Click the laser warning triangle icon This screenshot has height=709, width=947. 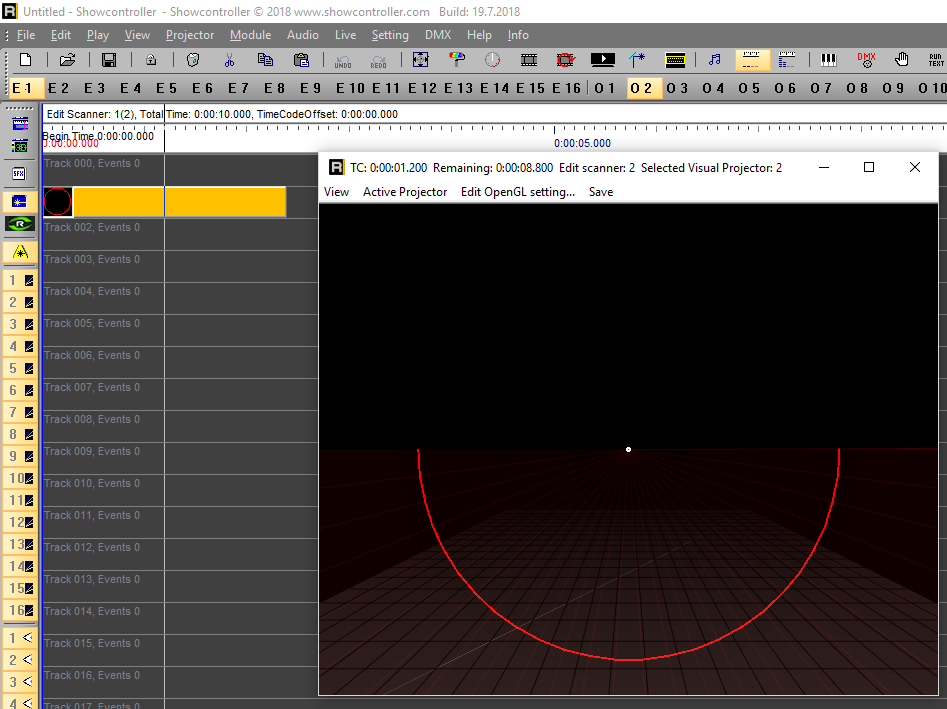[21, 251]
